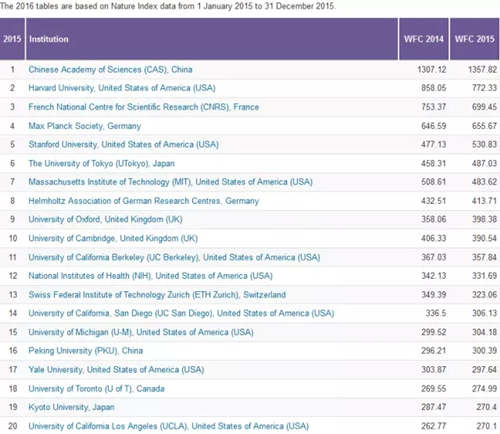
Task: Click French National Centre for Scientific Research link
Action: tap(144, 107)
